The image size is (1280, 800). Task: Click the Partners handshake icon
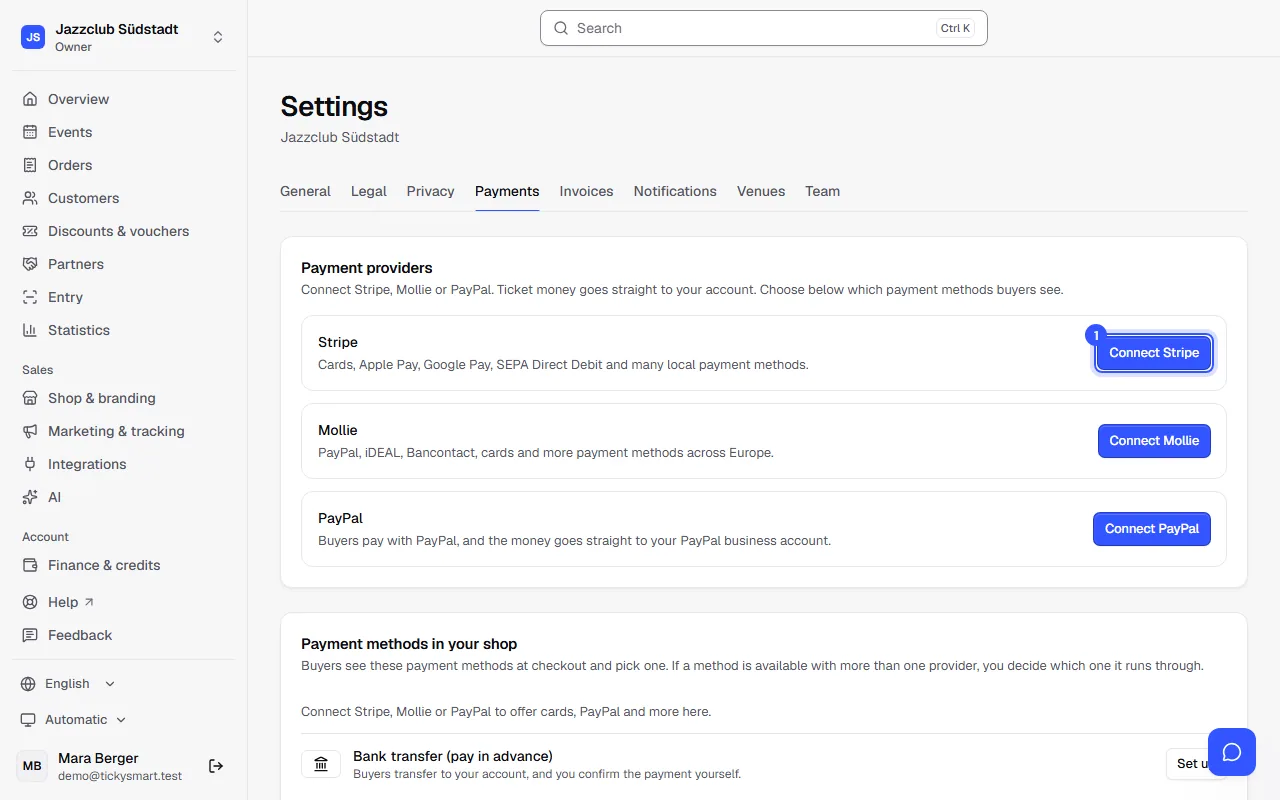tap(30, 264)
